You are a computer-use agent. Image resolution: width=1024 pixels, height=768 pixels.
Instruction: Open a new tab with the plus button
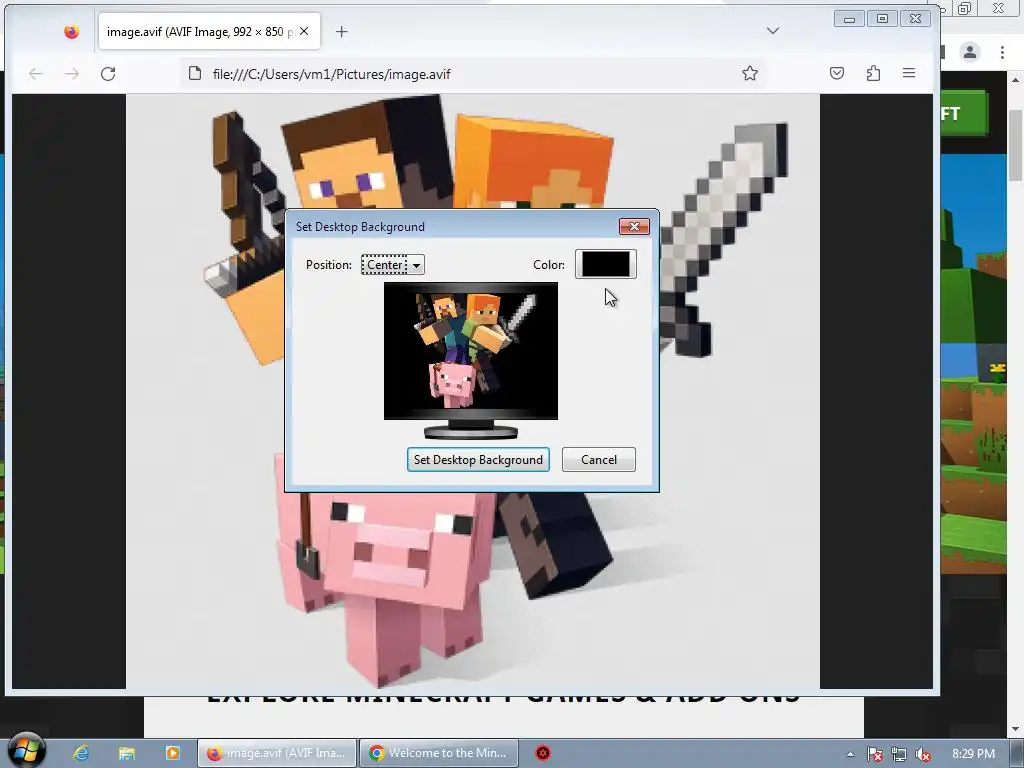pyautogui.click(x=342, y=31)
